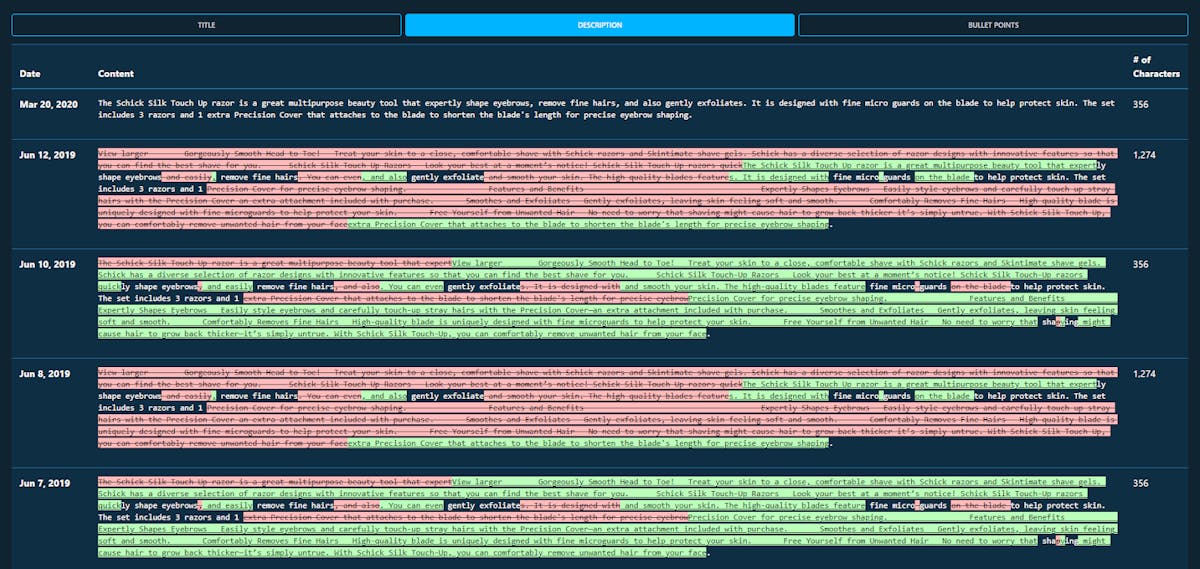Click the Jun 12, 2019 description diff text

click(x=607, y=189)
